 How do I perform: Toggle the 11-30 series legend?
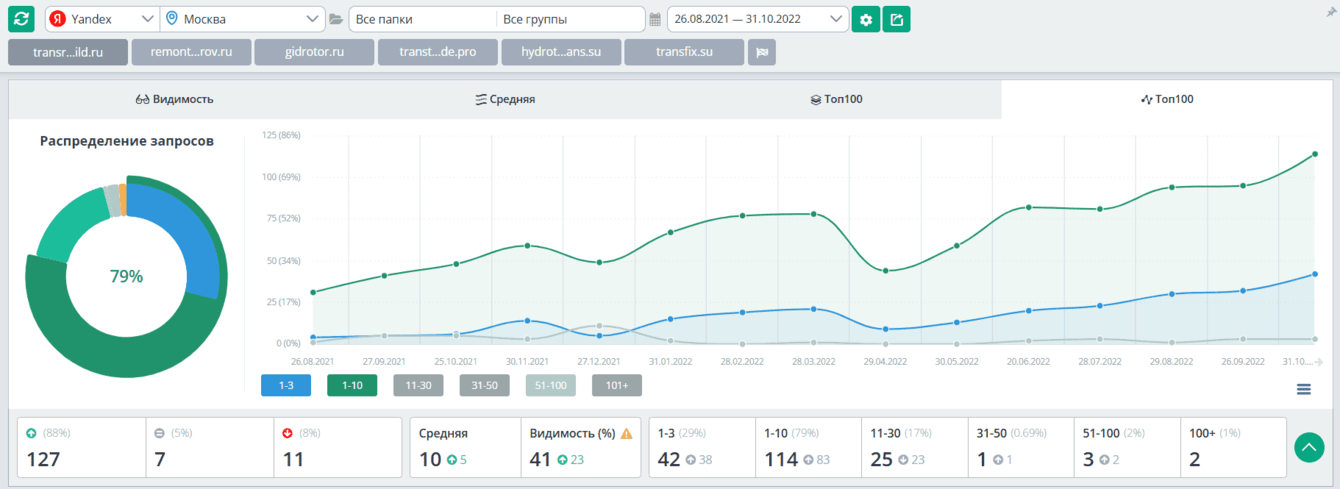(x=418, y=385)
